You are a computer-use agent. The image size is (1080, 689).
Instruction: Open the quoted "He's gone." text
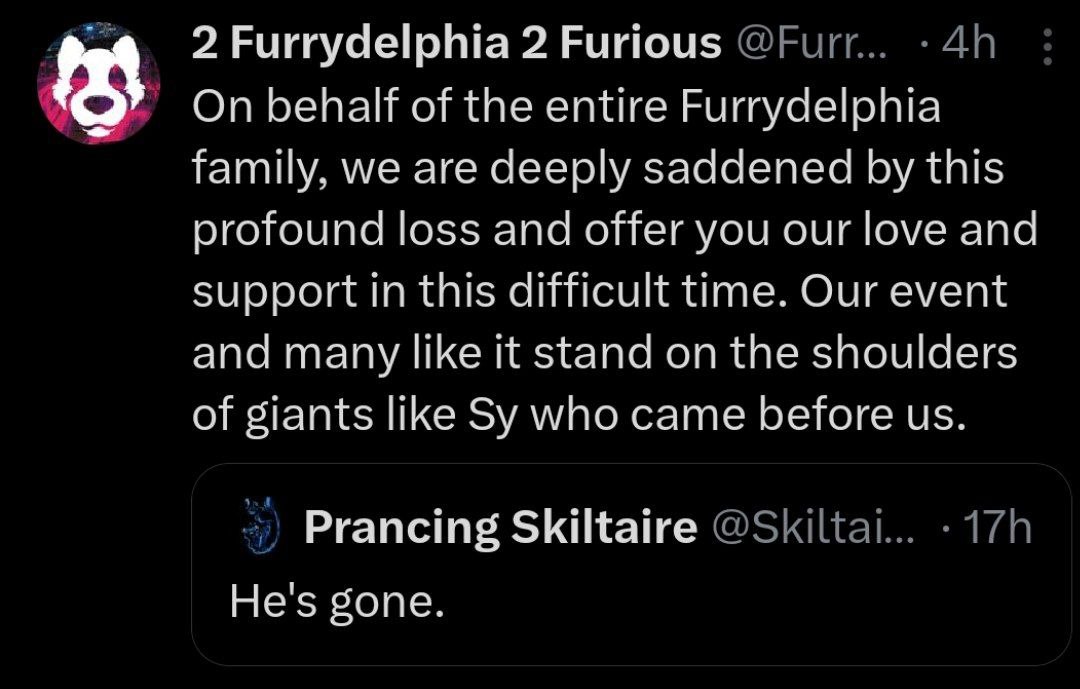pyautogui.click(x=336, y=599)
